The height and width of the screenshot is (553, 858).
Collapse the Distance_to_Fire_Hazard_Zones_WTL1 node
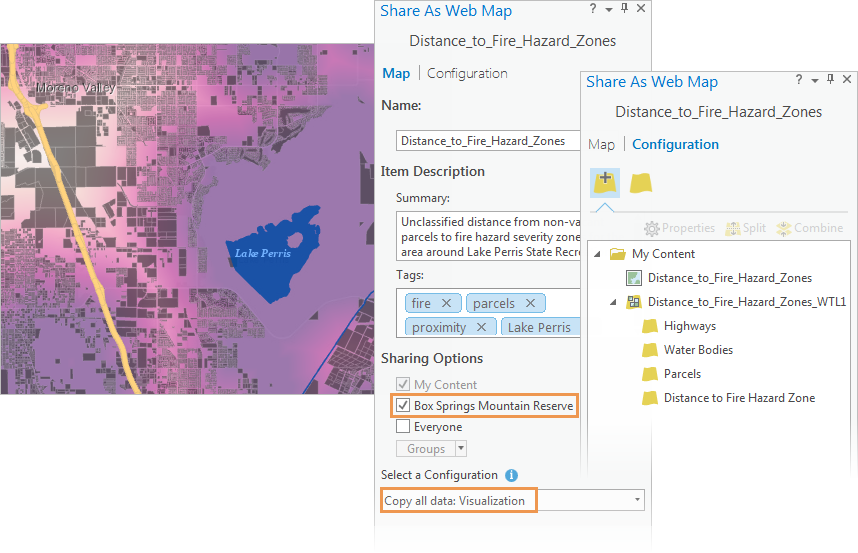[x=613, y=302]
